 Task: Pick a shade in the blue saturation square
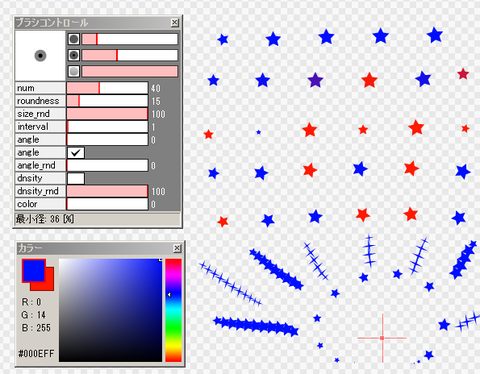(110, 310)
